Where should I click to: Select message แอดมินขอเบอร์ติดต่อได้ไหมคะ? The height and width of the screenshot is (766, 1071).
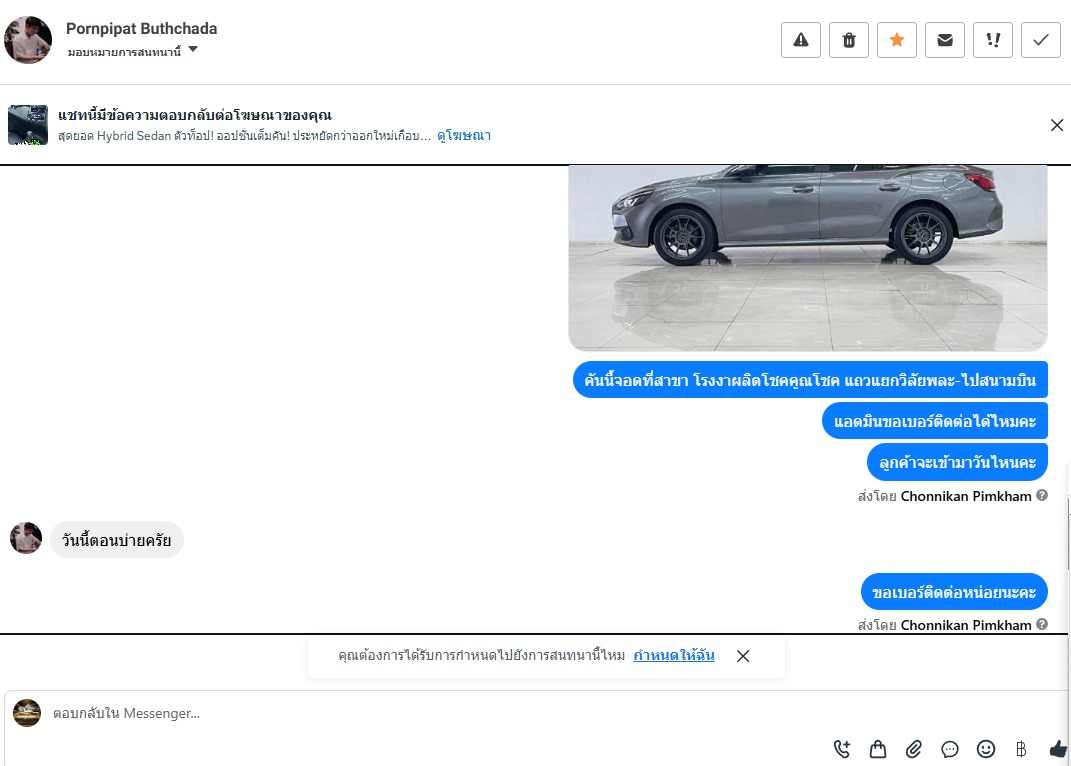[x=935, y=421]
